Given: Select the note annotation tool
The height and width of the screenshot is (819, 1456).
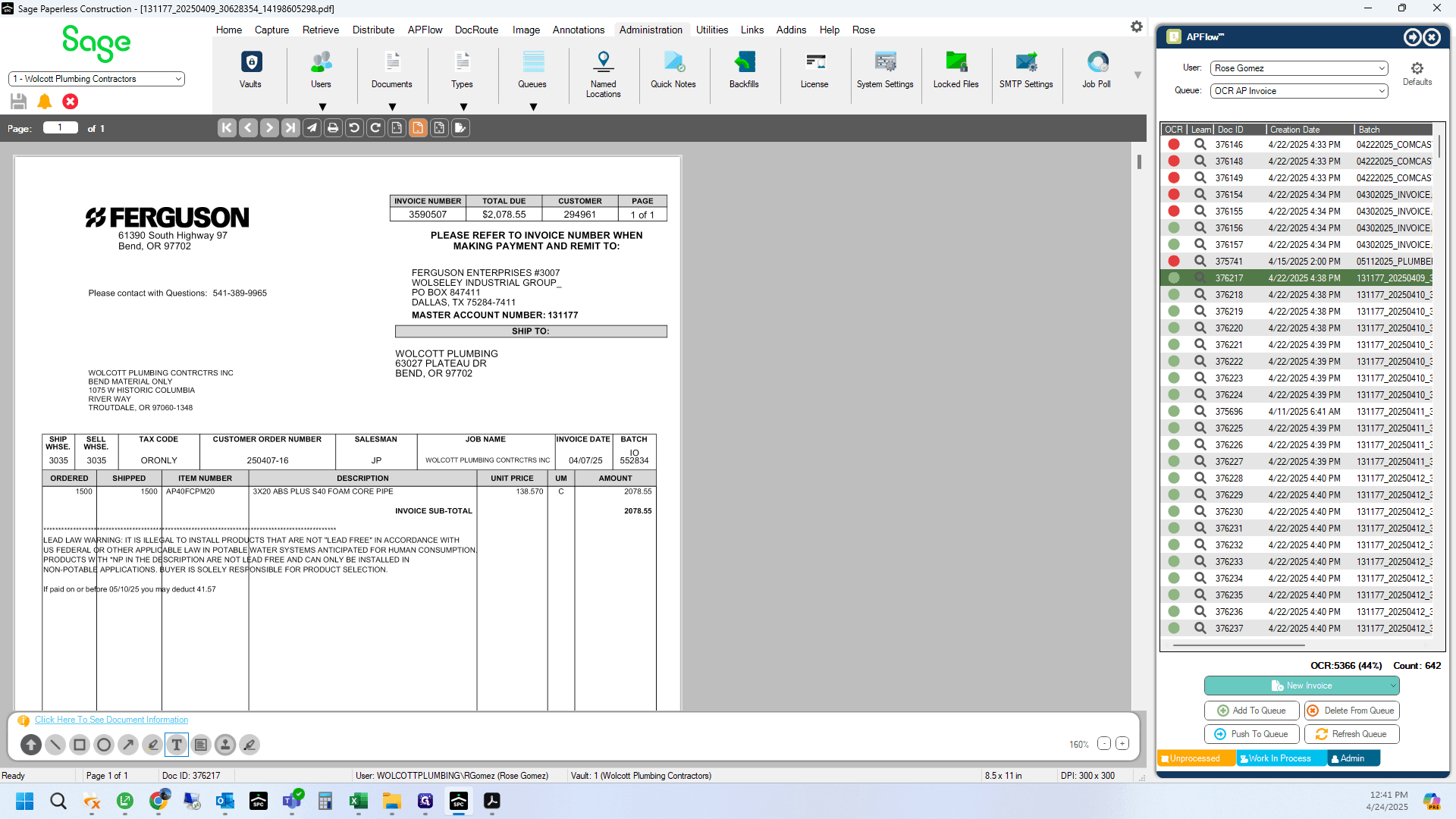Looking at the screenshot, I should click(201, 745).
